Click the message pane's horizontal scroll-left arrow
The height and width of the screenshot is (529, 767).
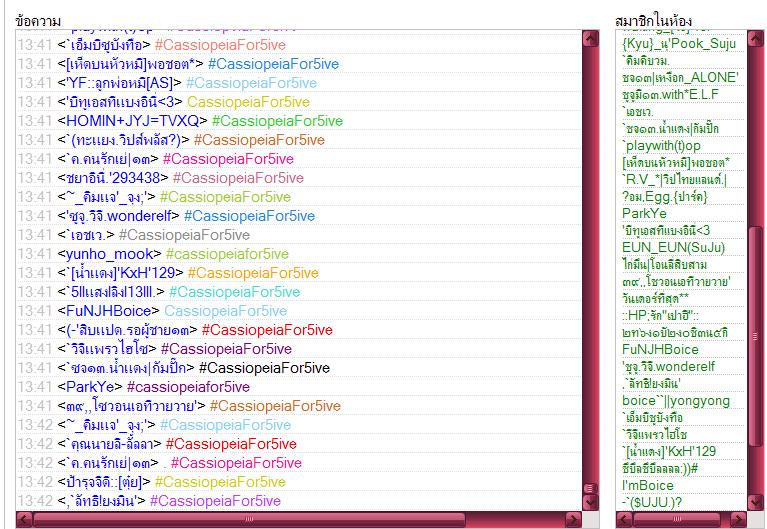pyautogui.click(x=24, y=520)
